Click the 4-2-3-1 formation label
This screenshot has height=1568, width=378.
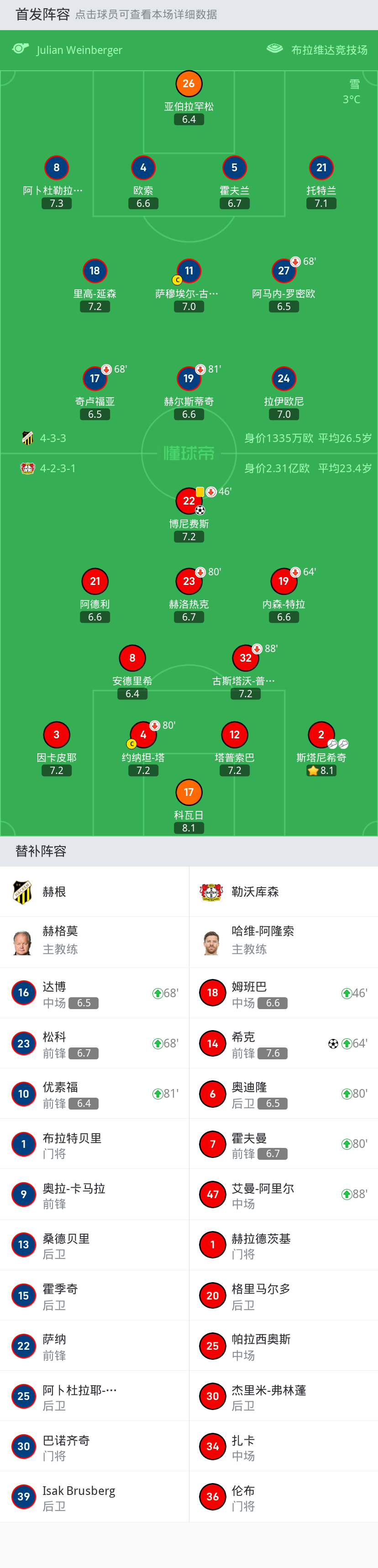58,468
